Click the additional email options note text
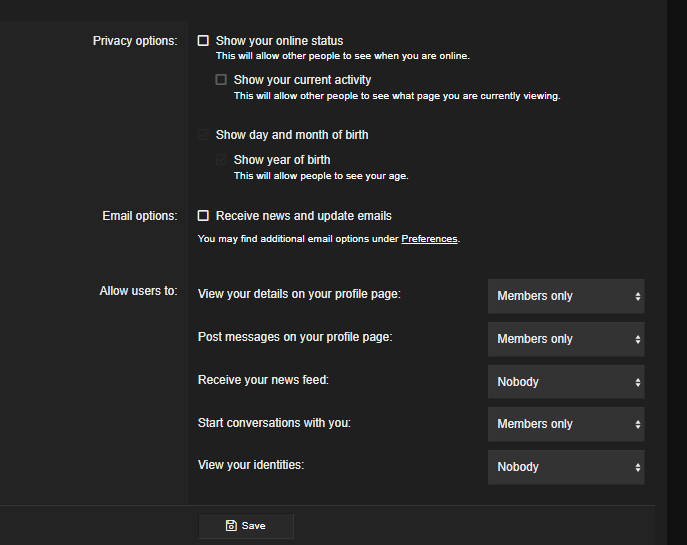Image resolution: width=687 pixels, height=545 pixels. (x=299, y=239)
